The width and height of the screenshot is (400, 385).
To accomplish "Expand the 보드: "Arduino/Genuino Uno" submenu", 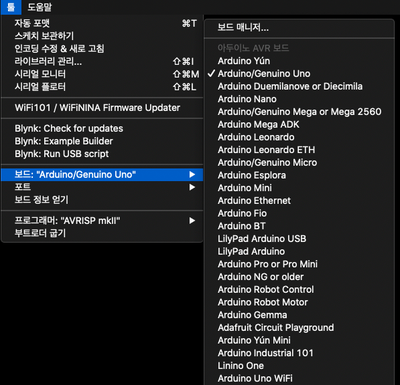I will 102,174.
